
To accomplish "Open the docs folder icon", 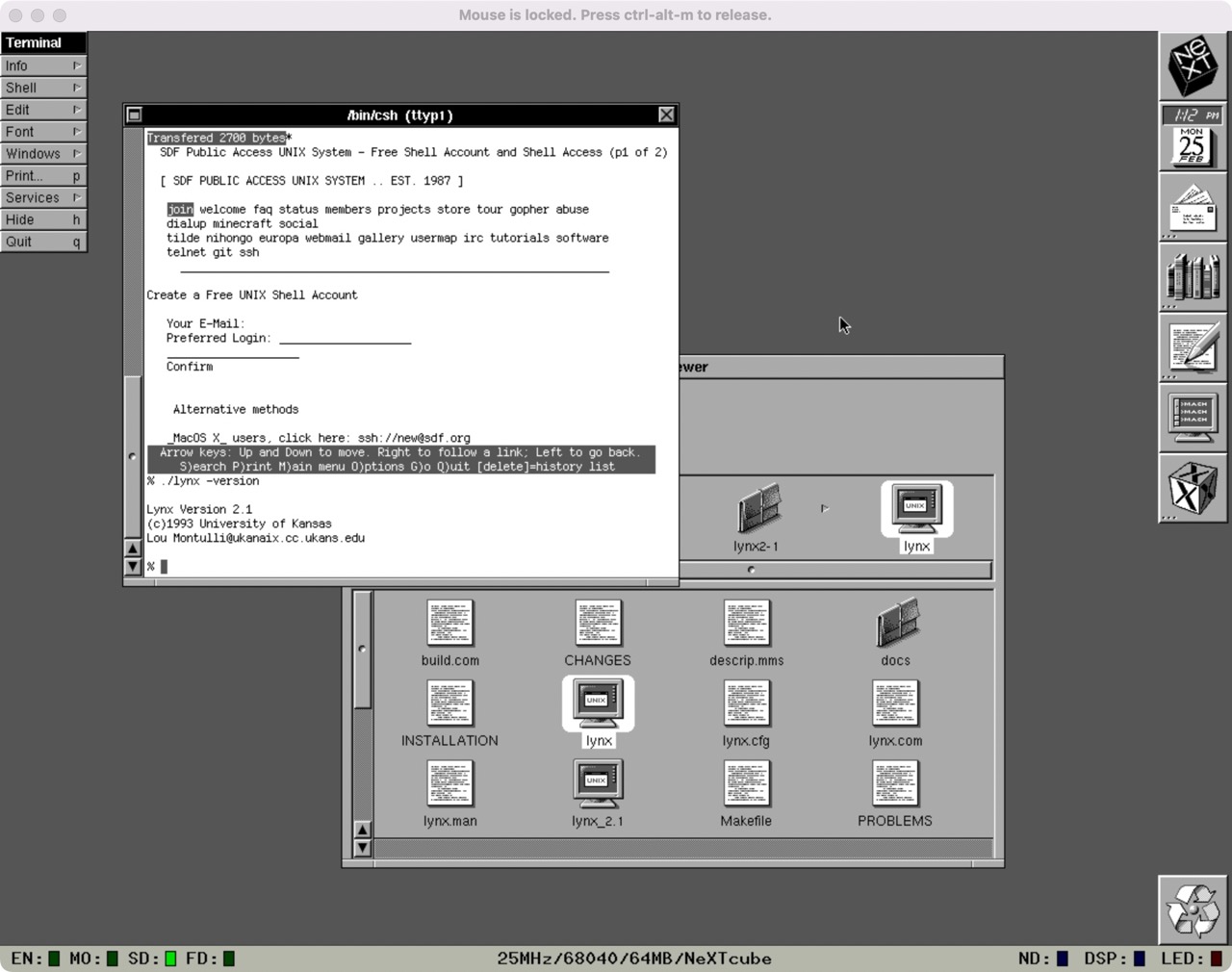I will tap(896, 624).
